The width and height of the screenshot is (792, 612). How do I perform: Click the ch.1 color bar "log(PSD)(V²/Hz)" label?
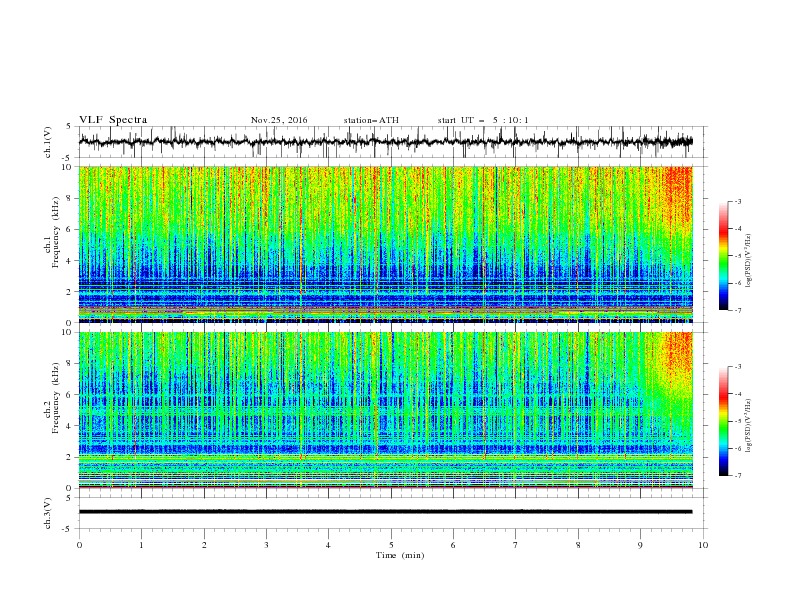749,261
